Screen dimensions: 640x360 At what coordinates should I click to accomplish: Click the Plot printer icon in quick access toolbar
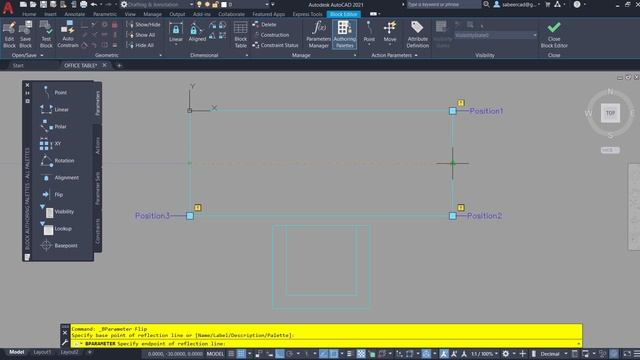click(83, 4)
